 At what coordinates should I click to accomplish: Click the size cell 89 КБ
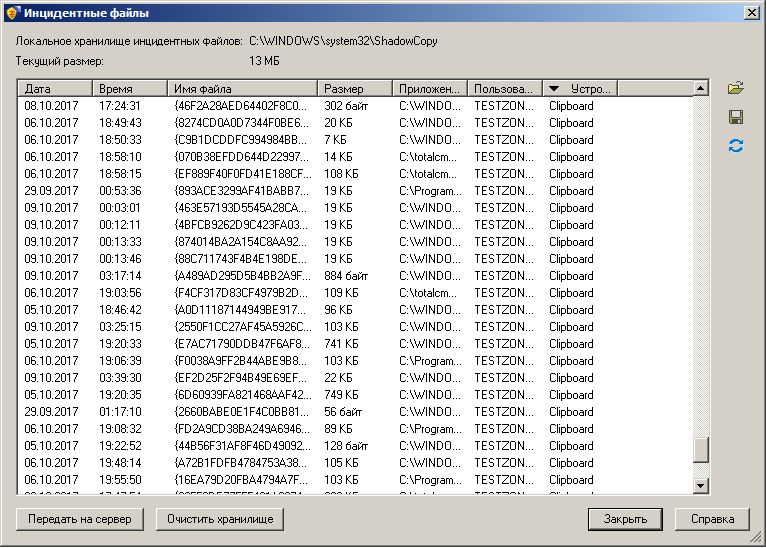pyautogui.click(x=338, y=429)
